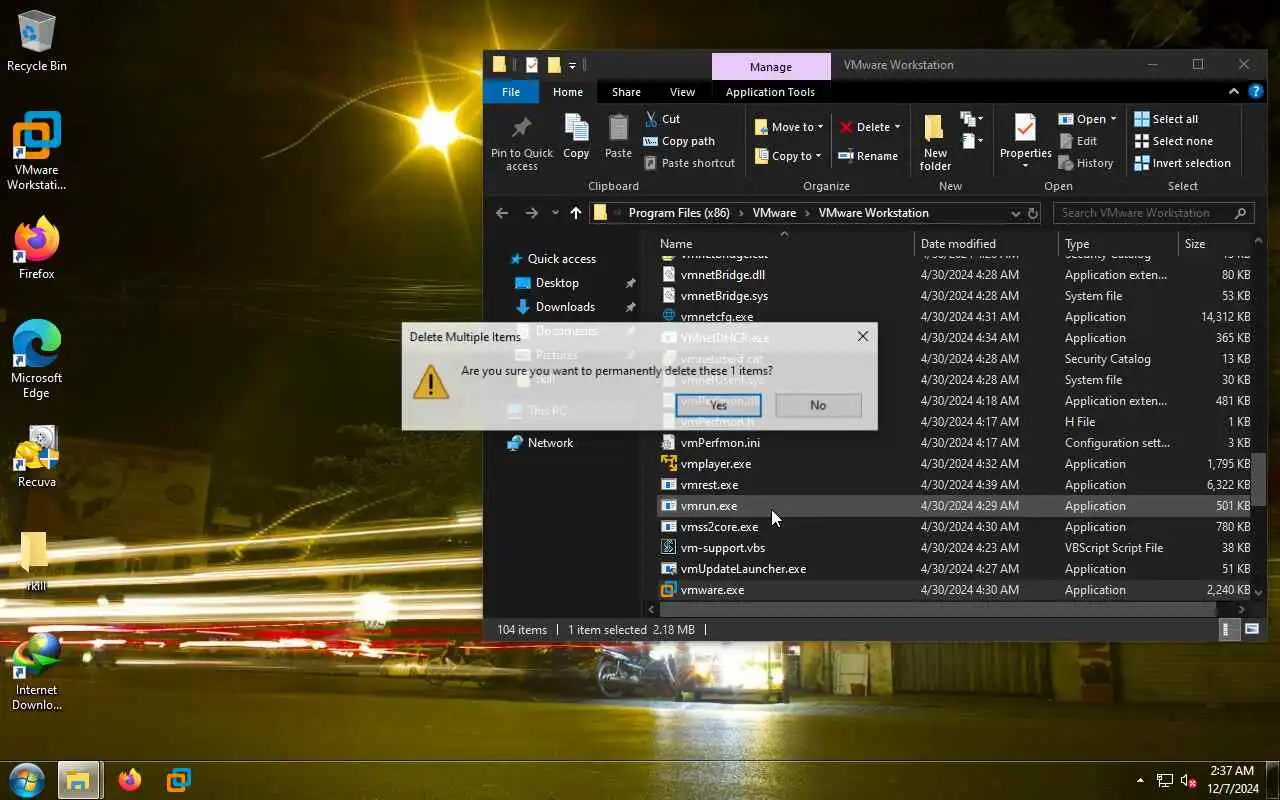Open Quick Access Toolbar customize dropdown
Screen dimensions: 1280x800
tap(572, 65)
